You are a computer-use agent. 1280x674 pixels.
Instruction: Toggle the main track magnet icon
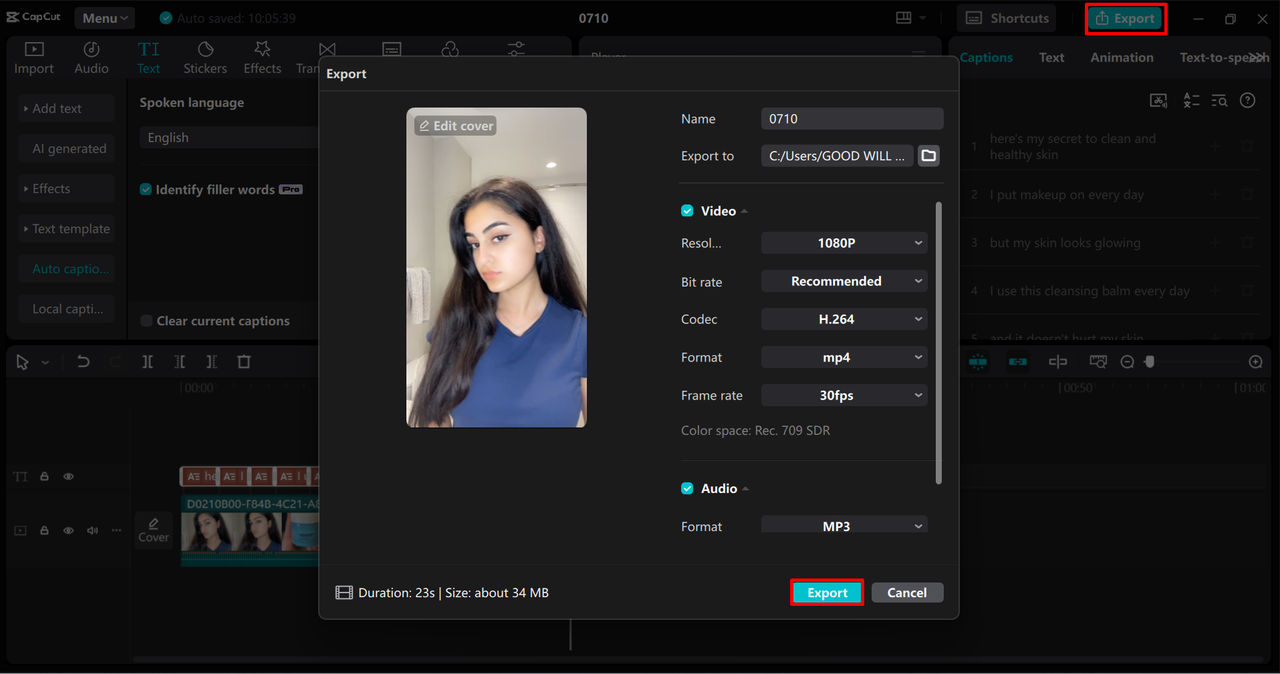tap(979, 362)
